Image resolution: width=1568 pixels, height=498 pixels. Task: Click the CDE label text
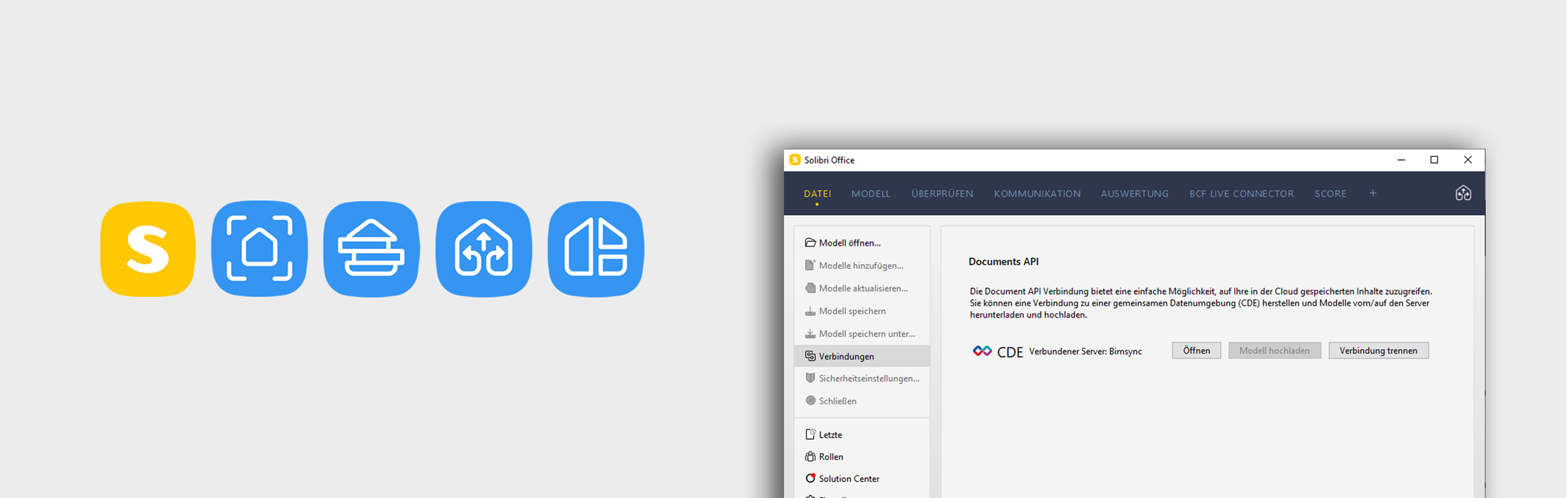1010,352
